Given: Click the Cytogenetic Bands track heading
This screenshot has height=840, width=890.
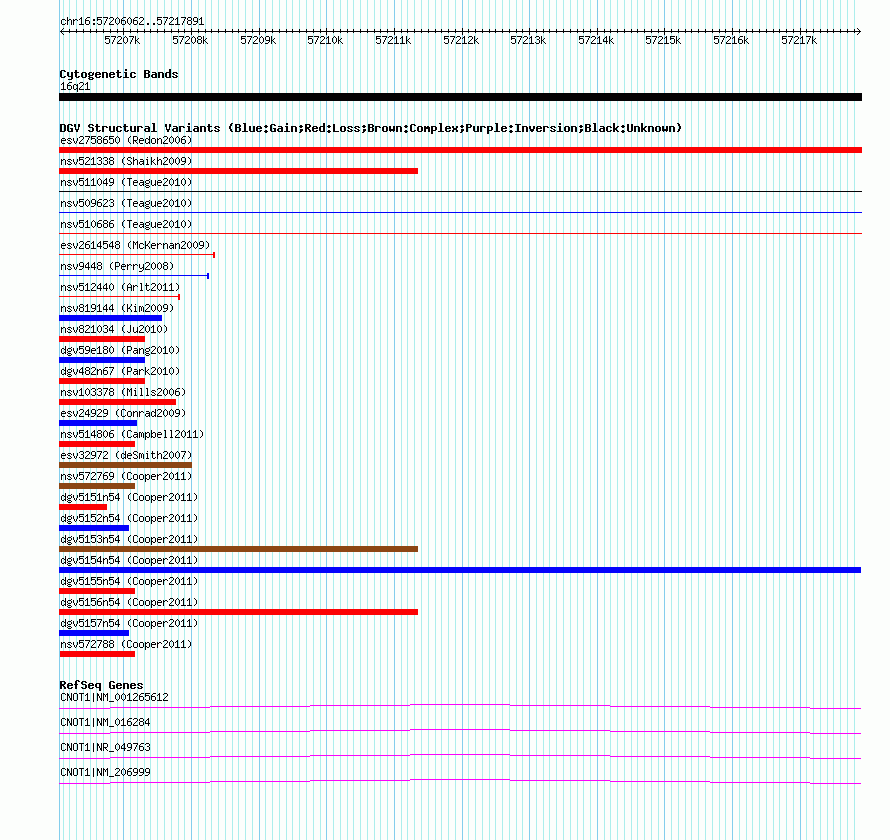Looking at the screenshot, I should tap(119, 74).
